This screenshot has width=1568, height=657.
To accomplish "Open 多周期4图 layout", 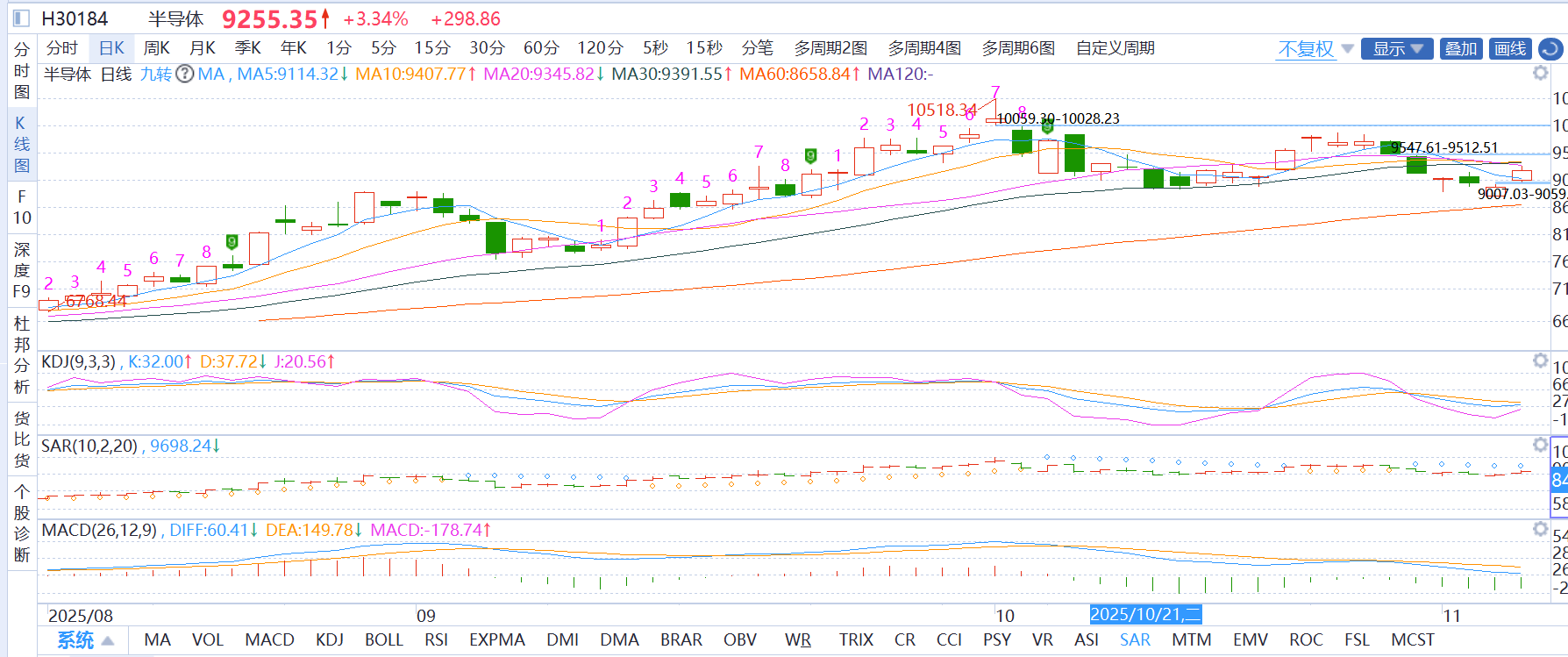I will tap(924, 48).
